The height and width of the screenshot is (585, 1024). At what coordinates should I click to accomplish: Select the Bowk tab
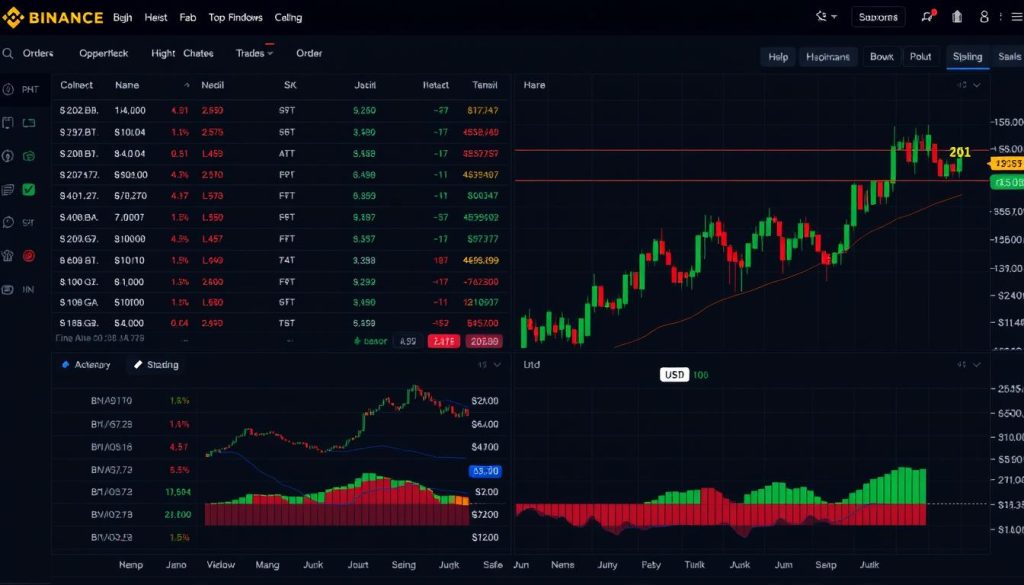(882, 57)
